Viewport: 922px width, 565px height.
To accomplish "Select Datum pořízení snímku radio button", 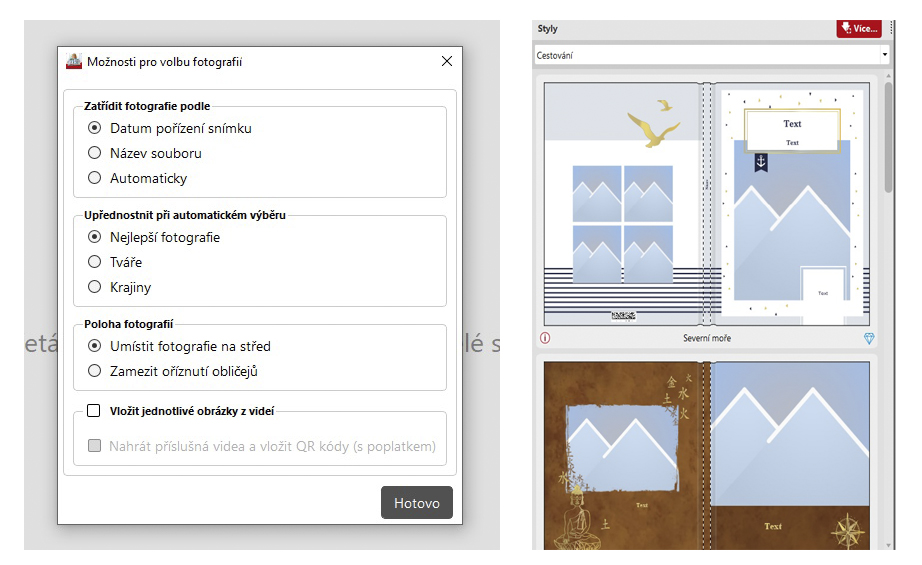I will [95, 128].
